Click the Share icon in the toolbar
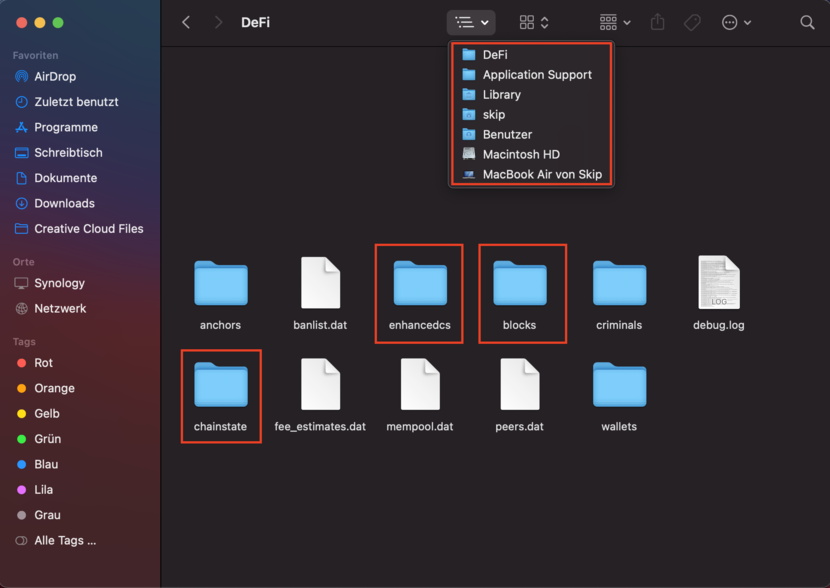The image size is (830, 588). pyautogui.click(x=657, y=22)
